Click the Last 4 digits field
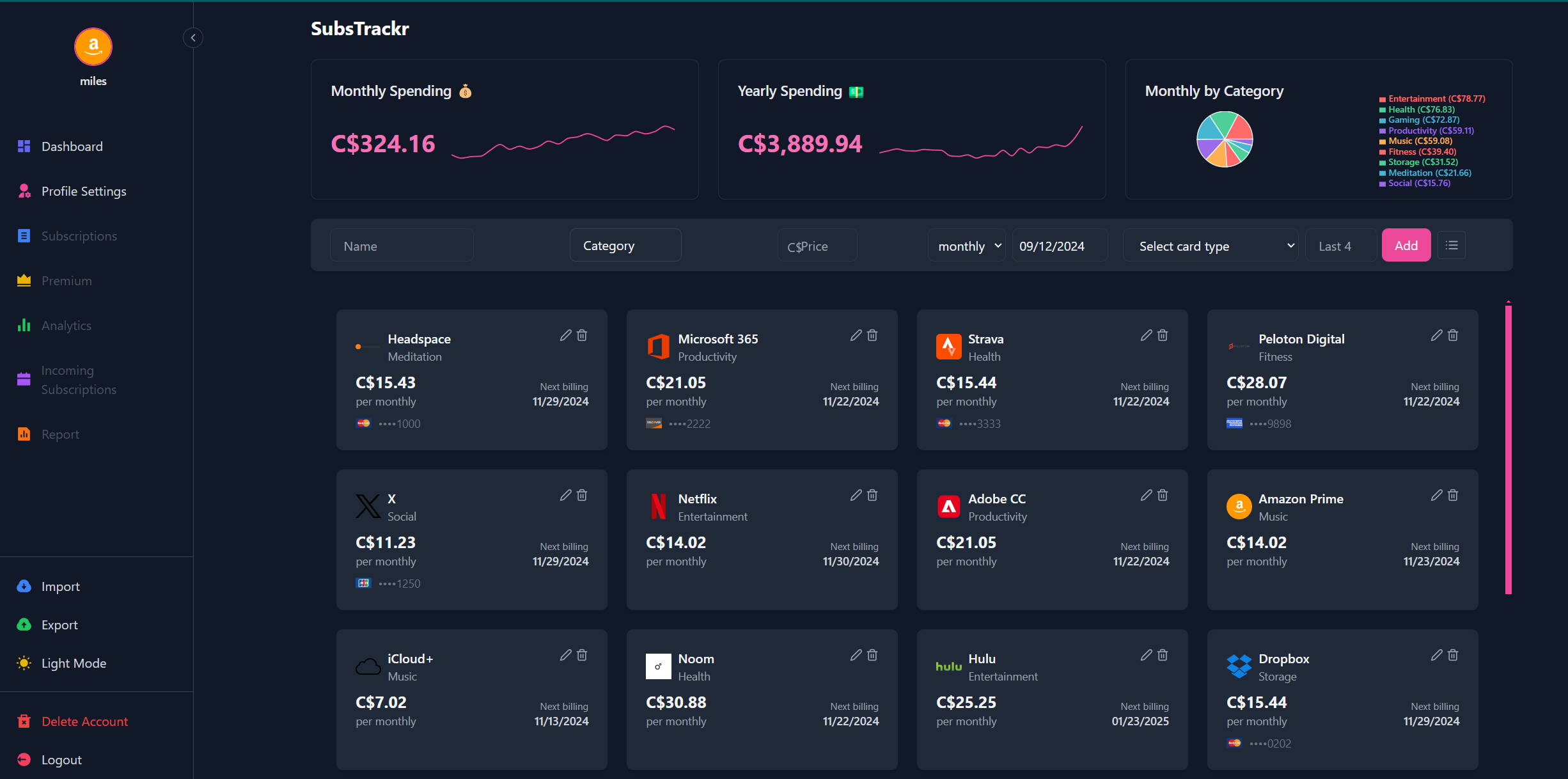 (x=1340, y=246)
